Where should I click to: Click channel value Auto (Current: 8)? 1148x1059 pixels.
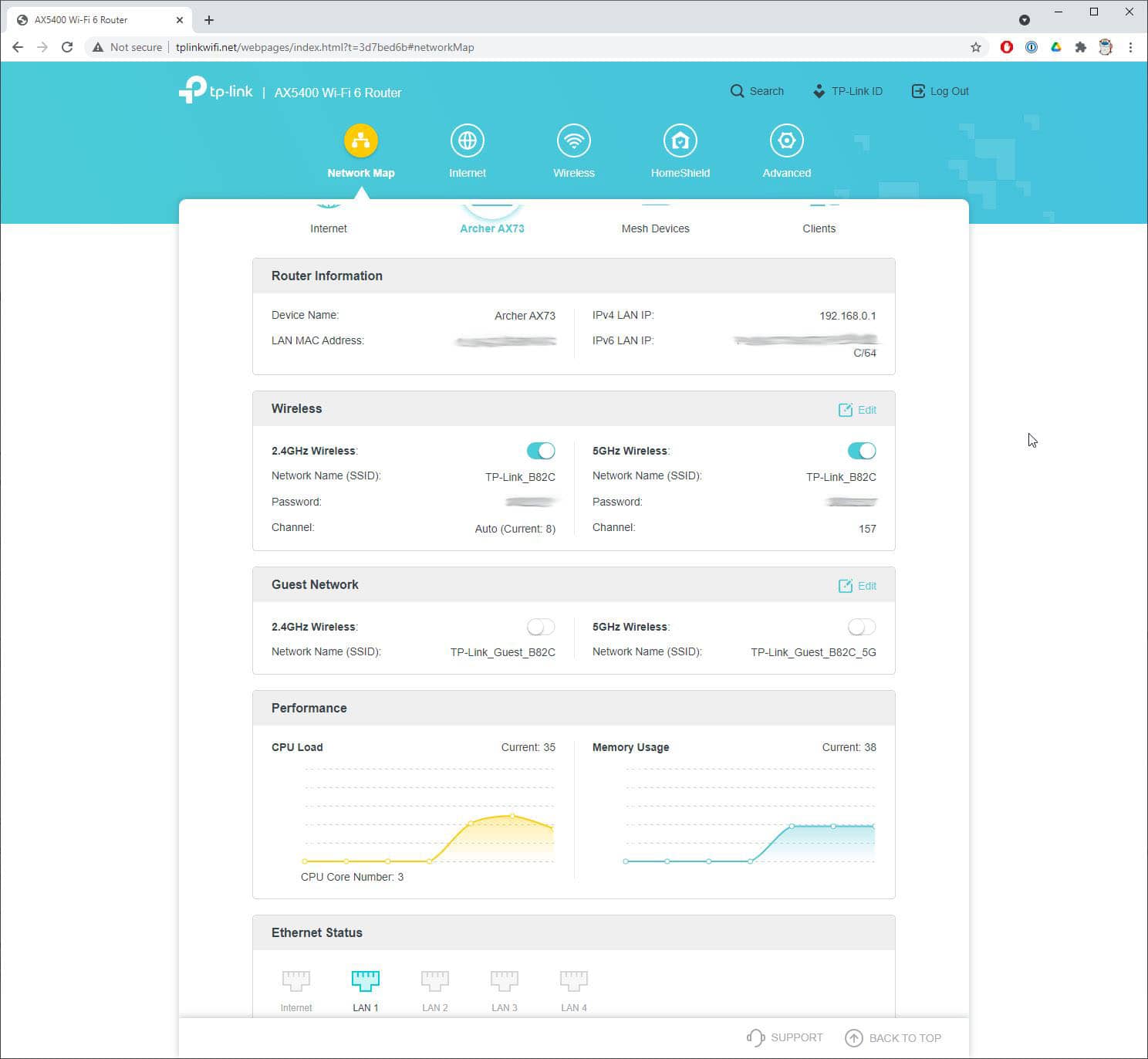pyautogui.click(x=515, y=529)
